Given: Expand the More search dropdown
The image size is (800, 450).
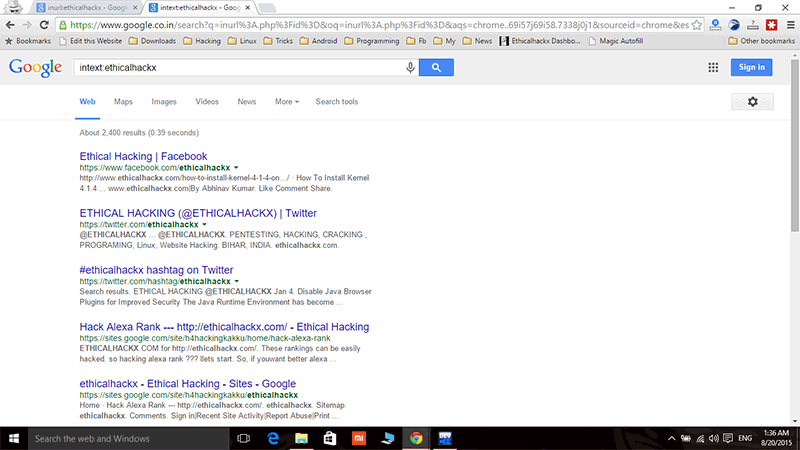Looking at the screenshot, I should (x=287, y=102).
